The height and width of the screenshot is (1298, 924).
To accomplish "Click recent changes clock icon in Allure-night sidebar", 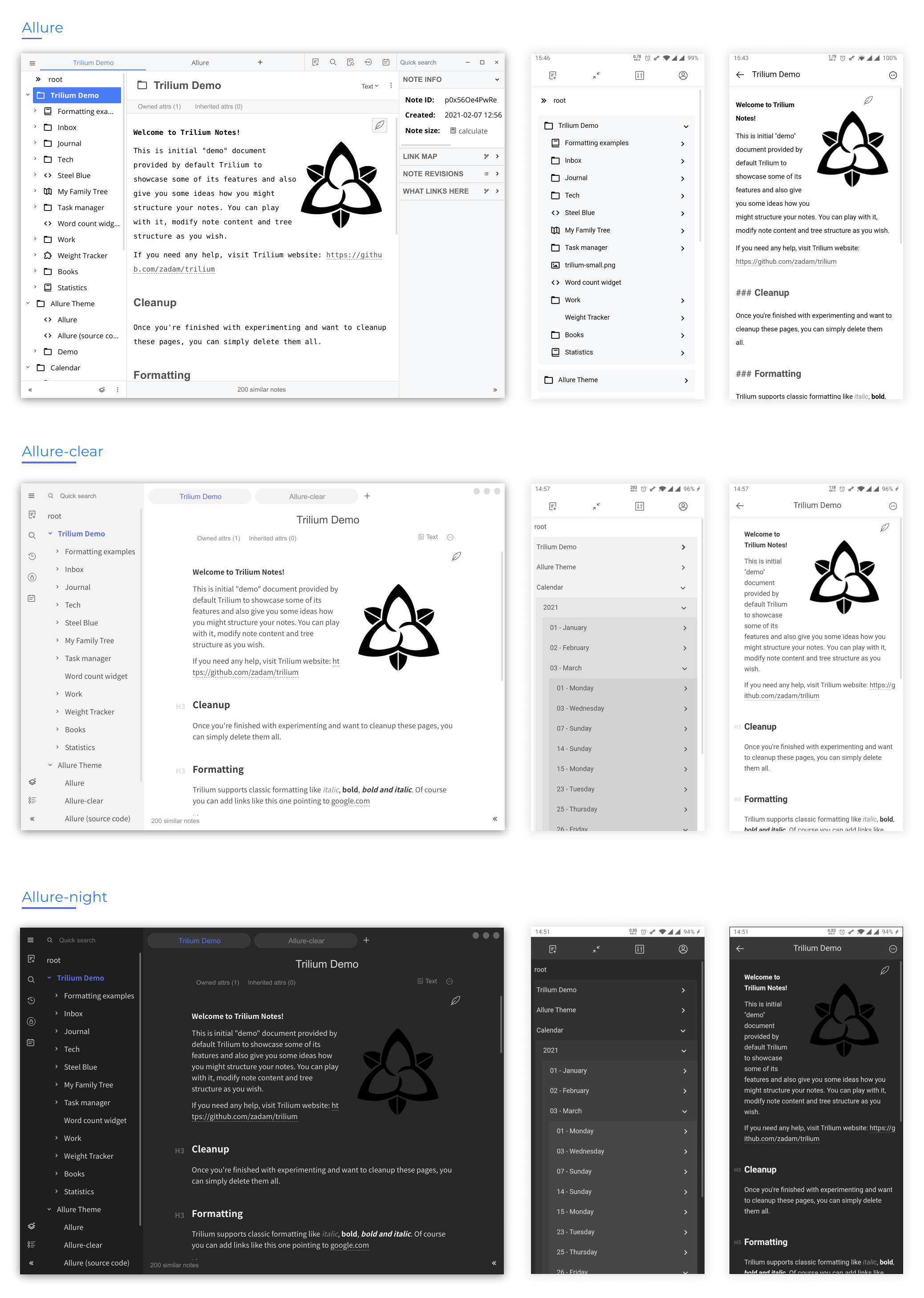I will pyautogui.click(x=31, y=1000).
